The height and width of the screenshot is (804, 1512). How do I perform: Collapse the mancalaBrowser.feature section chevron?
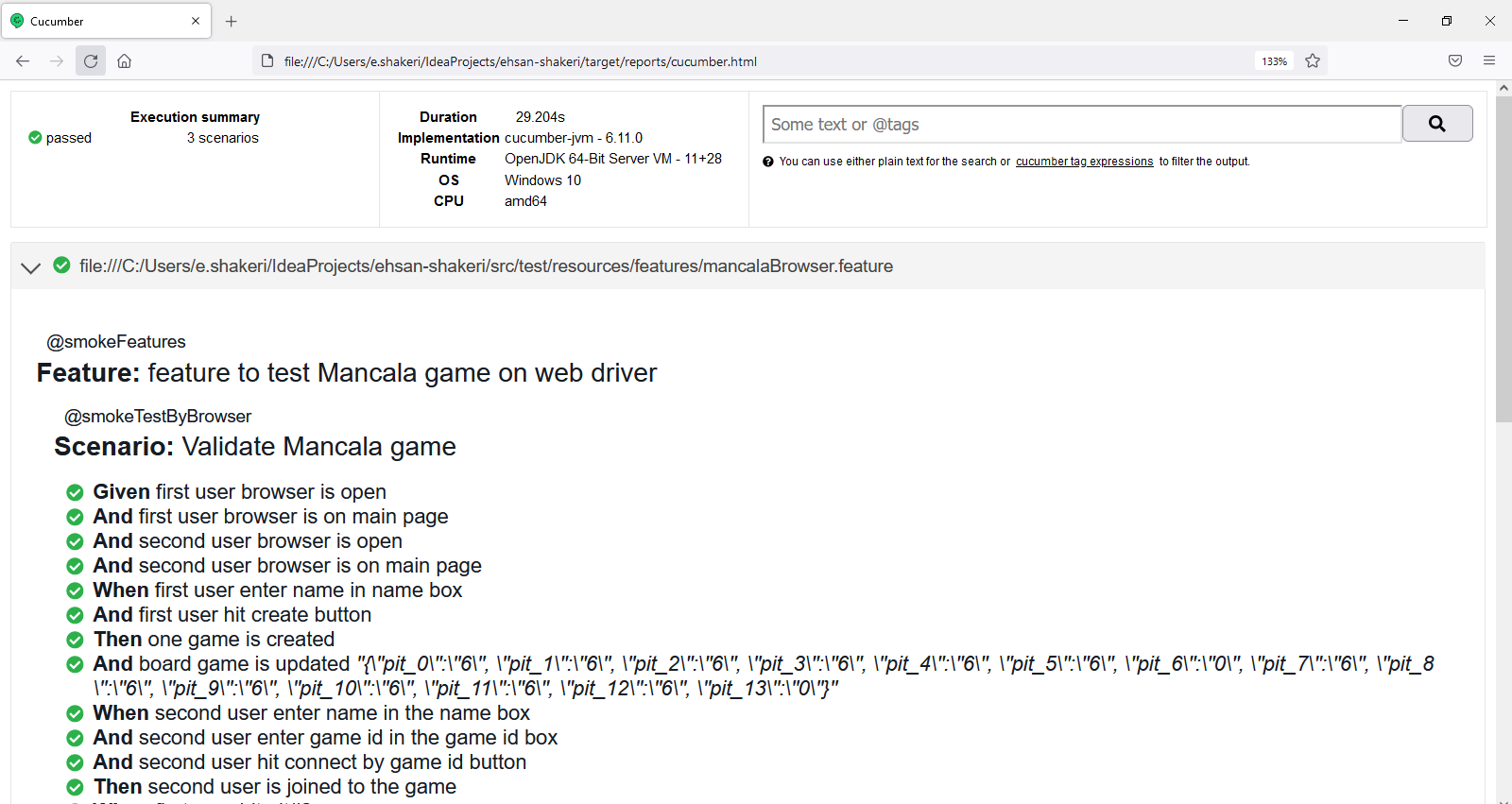30,267
